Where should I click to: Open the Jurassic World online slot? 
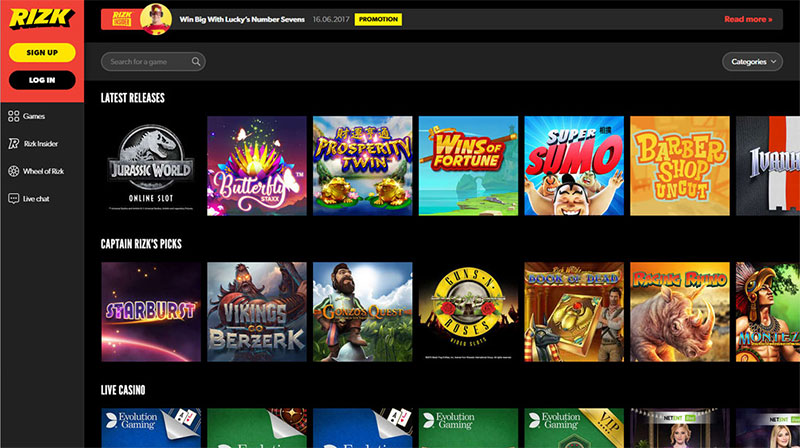click(151, 166)
